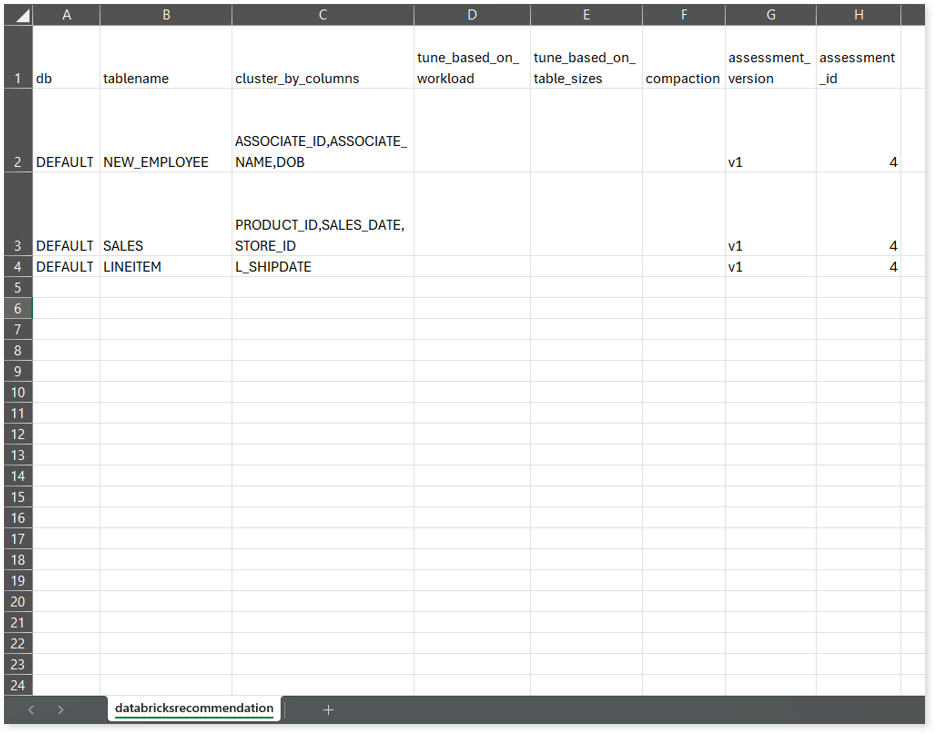Viewport: 935px width, 734px height.
Task: Select assessment_id 4 in NEW_EMPLOYEE row
Action: pos(858,131)
